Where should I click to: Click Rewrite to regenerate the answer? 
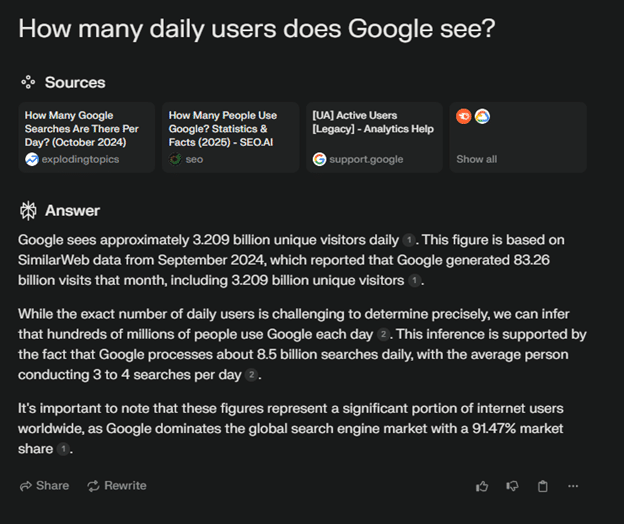tap(116, 486)
